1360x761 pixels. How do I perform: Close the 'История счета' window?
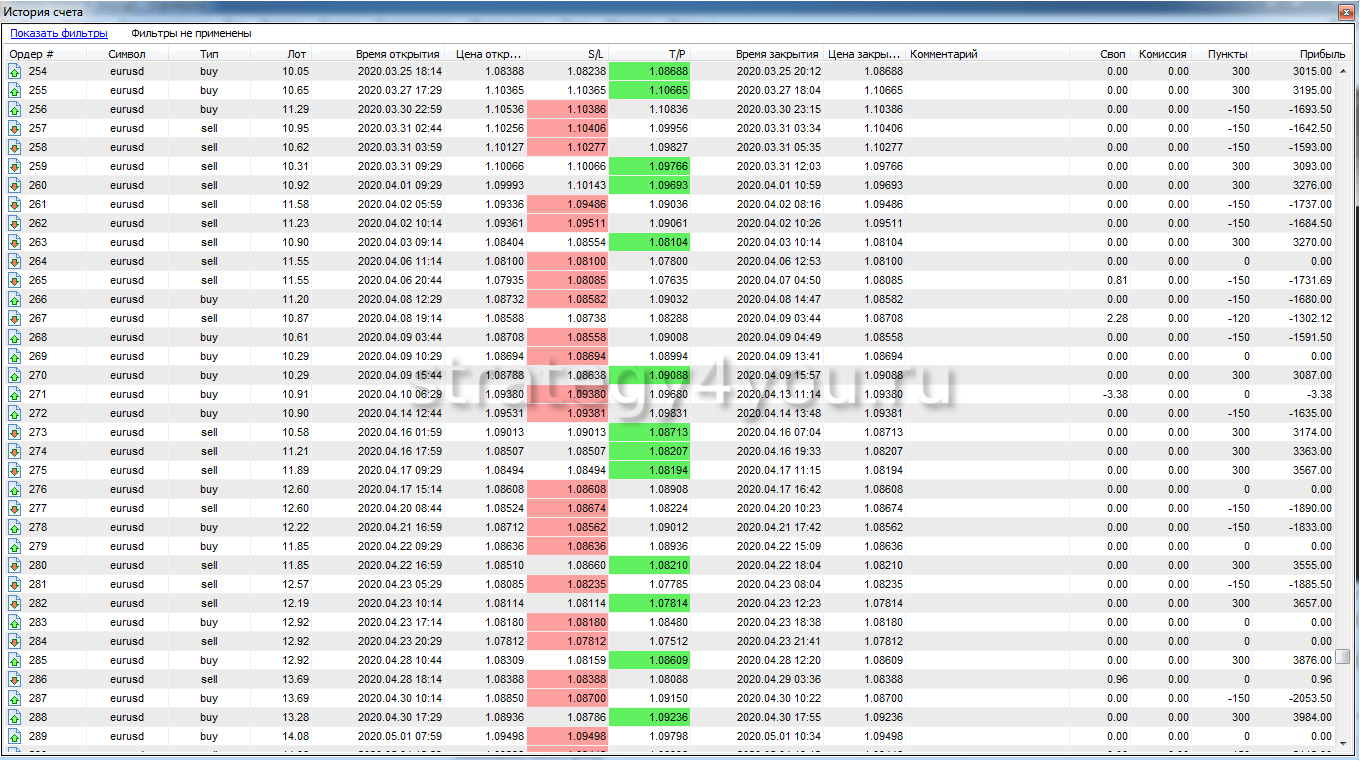coord(1344,12)
